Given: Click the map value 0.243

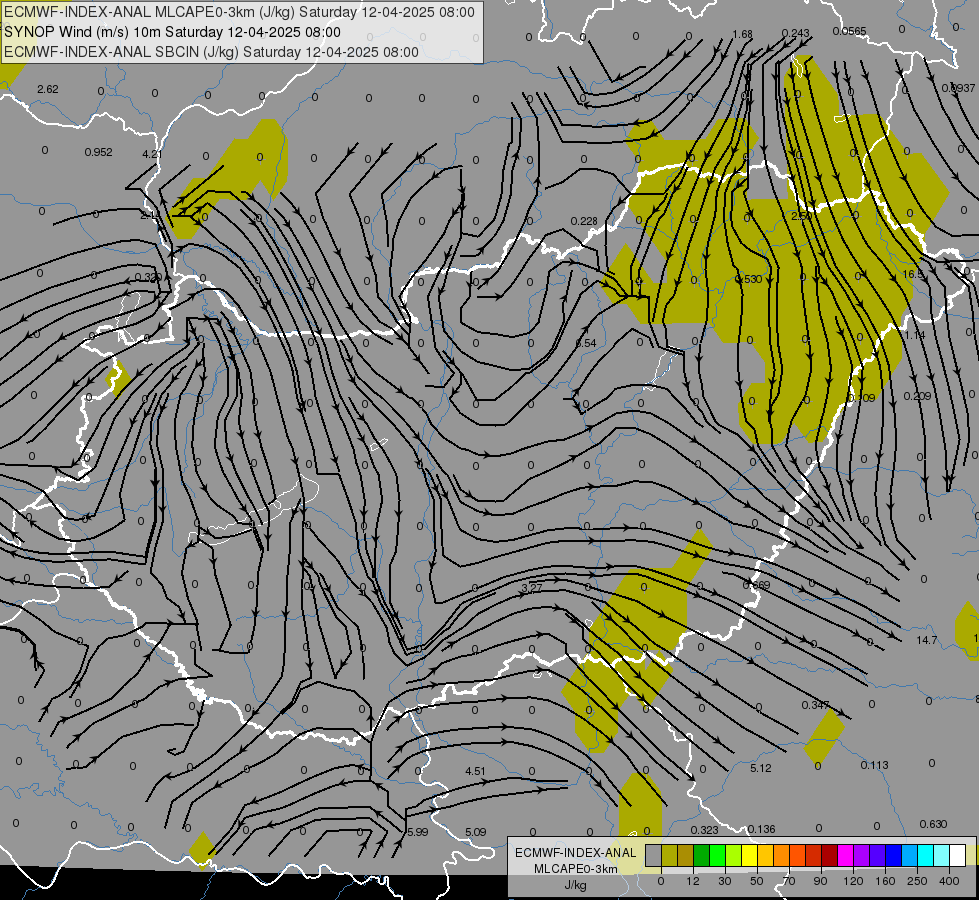Looking at the screenshot, I should (795, 33).
